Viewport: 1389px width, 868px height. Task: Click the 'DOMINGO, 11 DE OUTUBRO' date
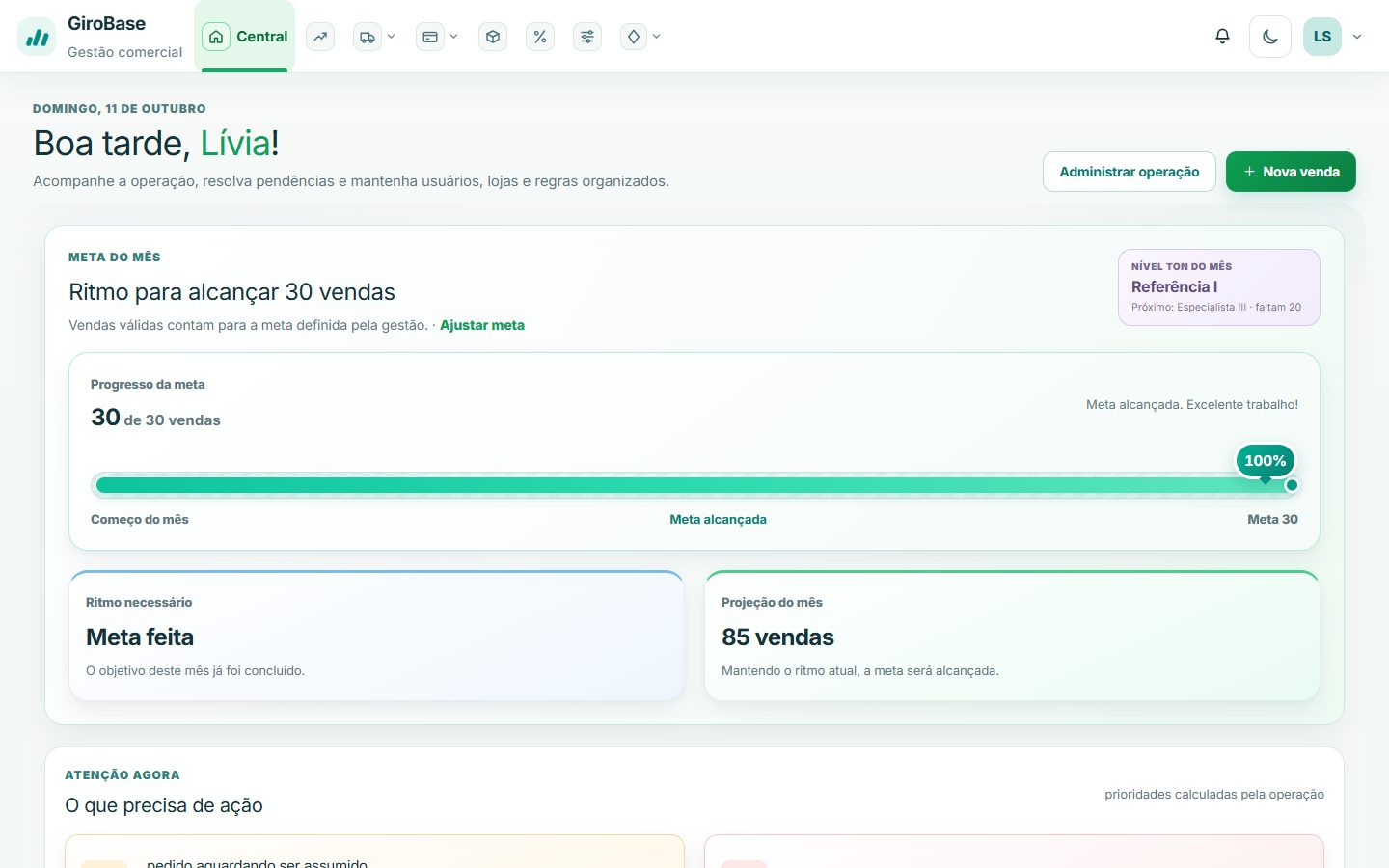tap(120, 109)
